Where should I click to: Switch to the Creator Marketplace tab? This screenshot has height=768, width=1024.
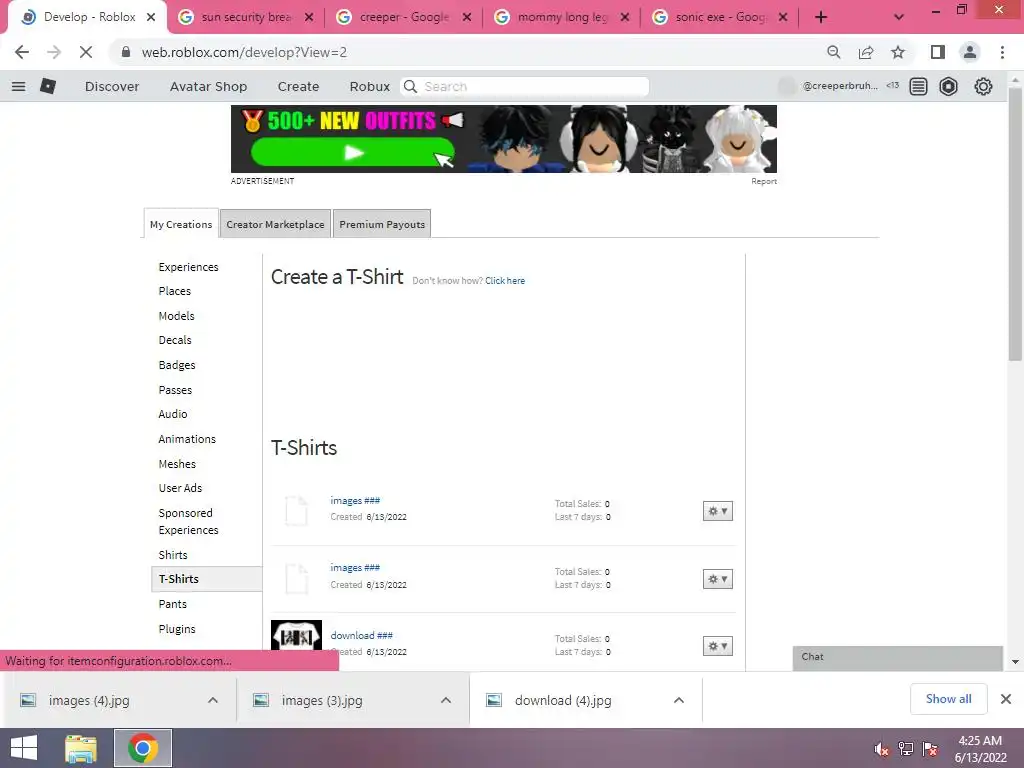click(x=275, y=224)
